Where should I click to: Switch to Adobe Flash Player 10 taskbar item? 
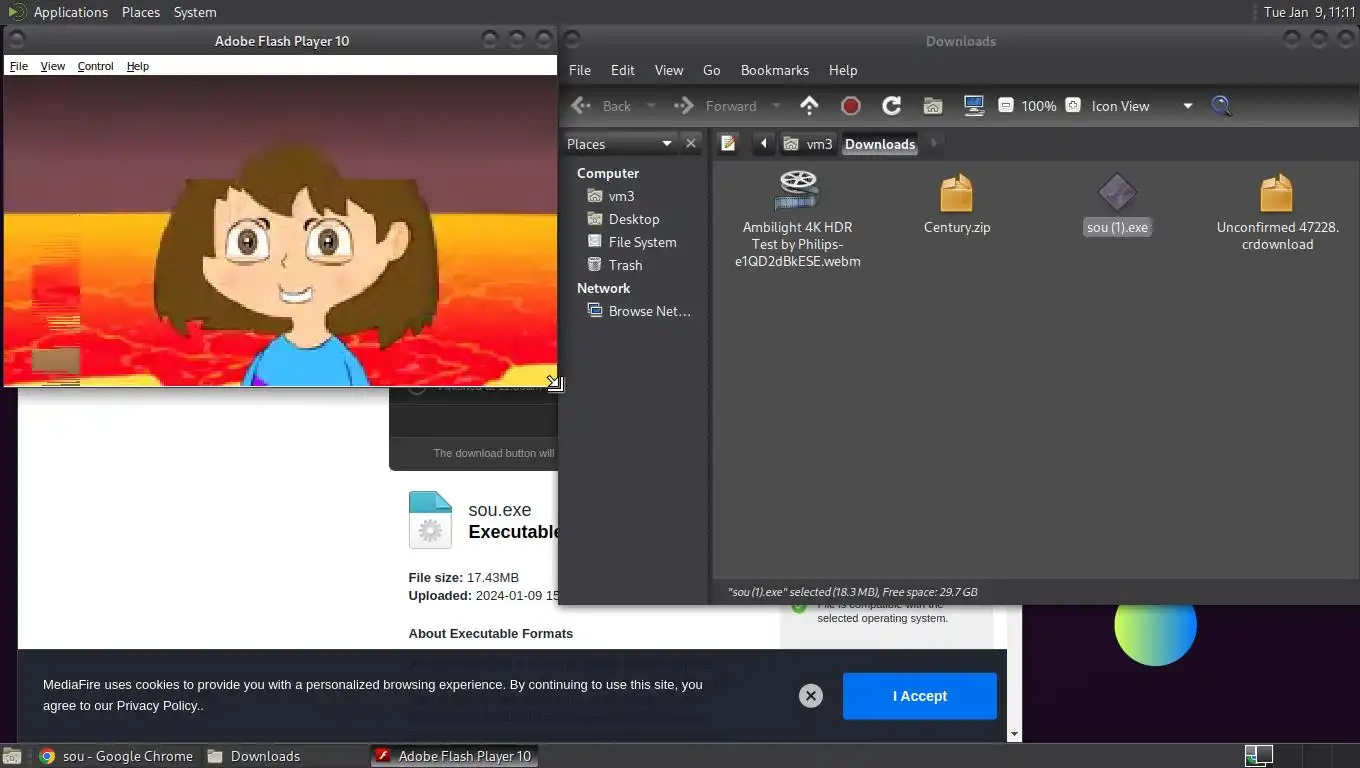click(x=454, y=756)
